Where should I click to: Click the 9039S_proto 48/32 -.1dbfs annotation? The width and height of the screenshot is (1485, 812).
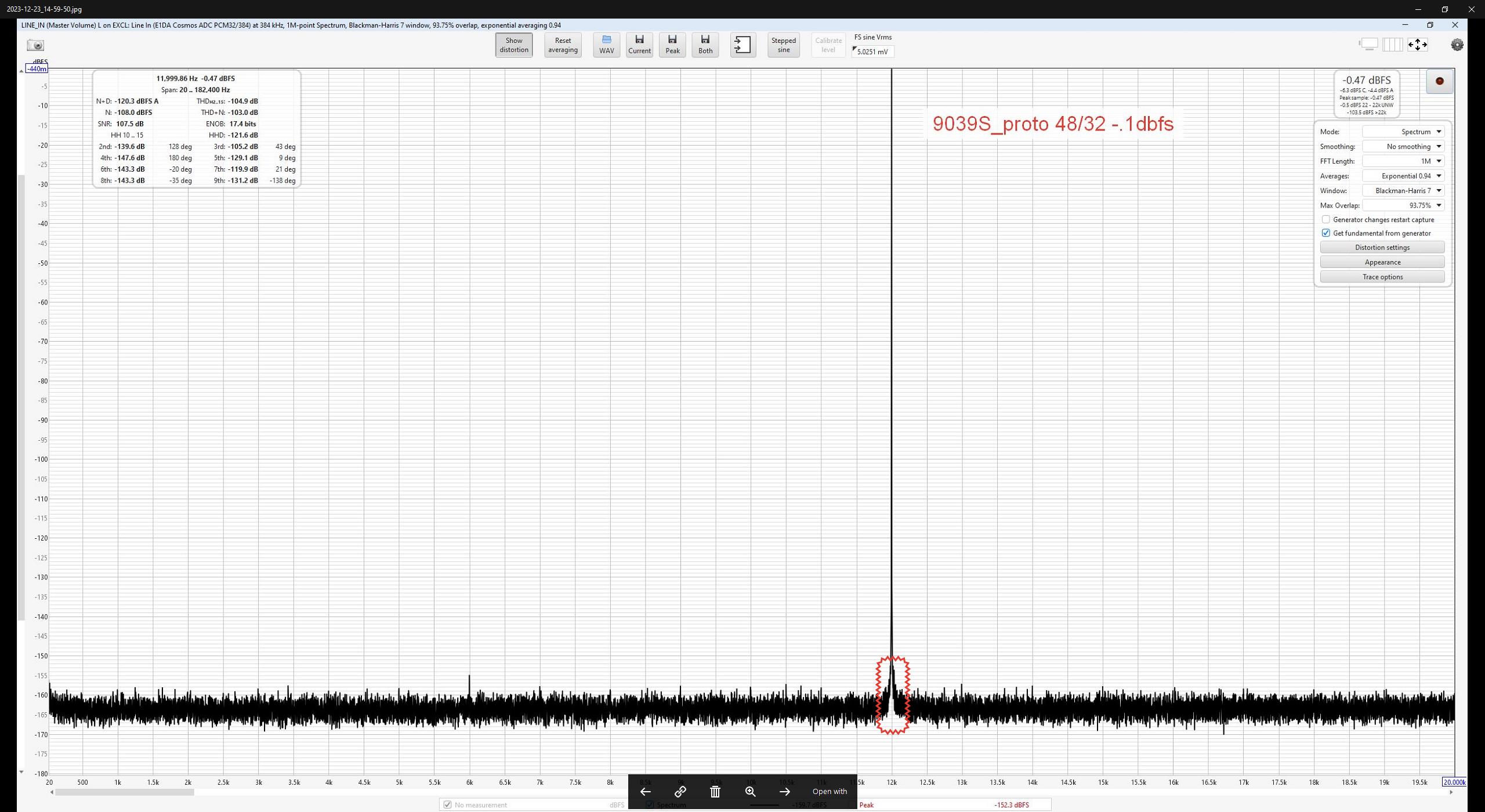[1053, 124]
